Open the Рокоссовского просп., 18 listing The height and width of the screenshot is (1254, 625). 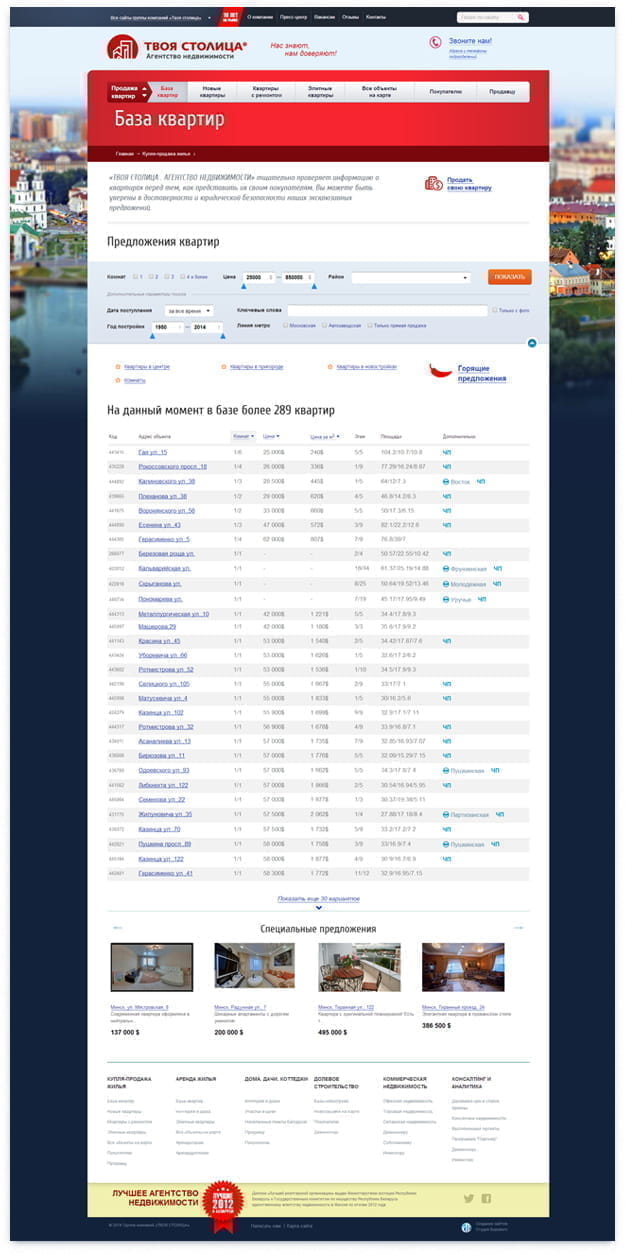[172, 467]
